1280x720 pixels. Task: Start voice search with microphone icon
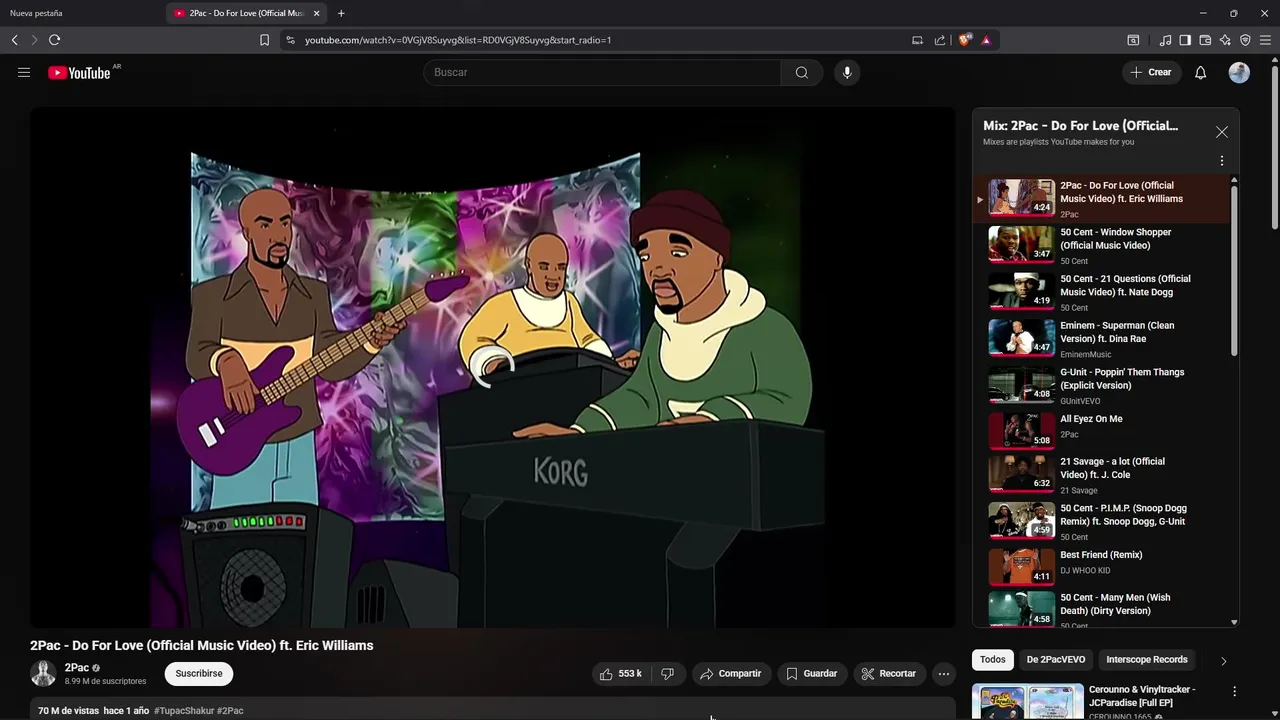[x=847, y=72]
